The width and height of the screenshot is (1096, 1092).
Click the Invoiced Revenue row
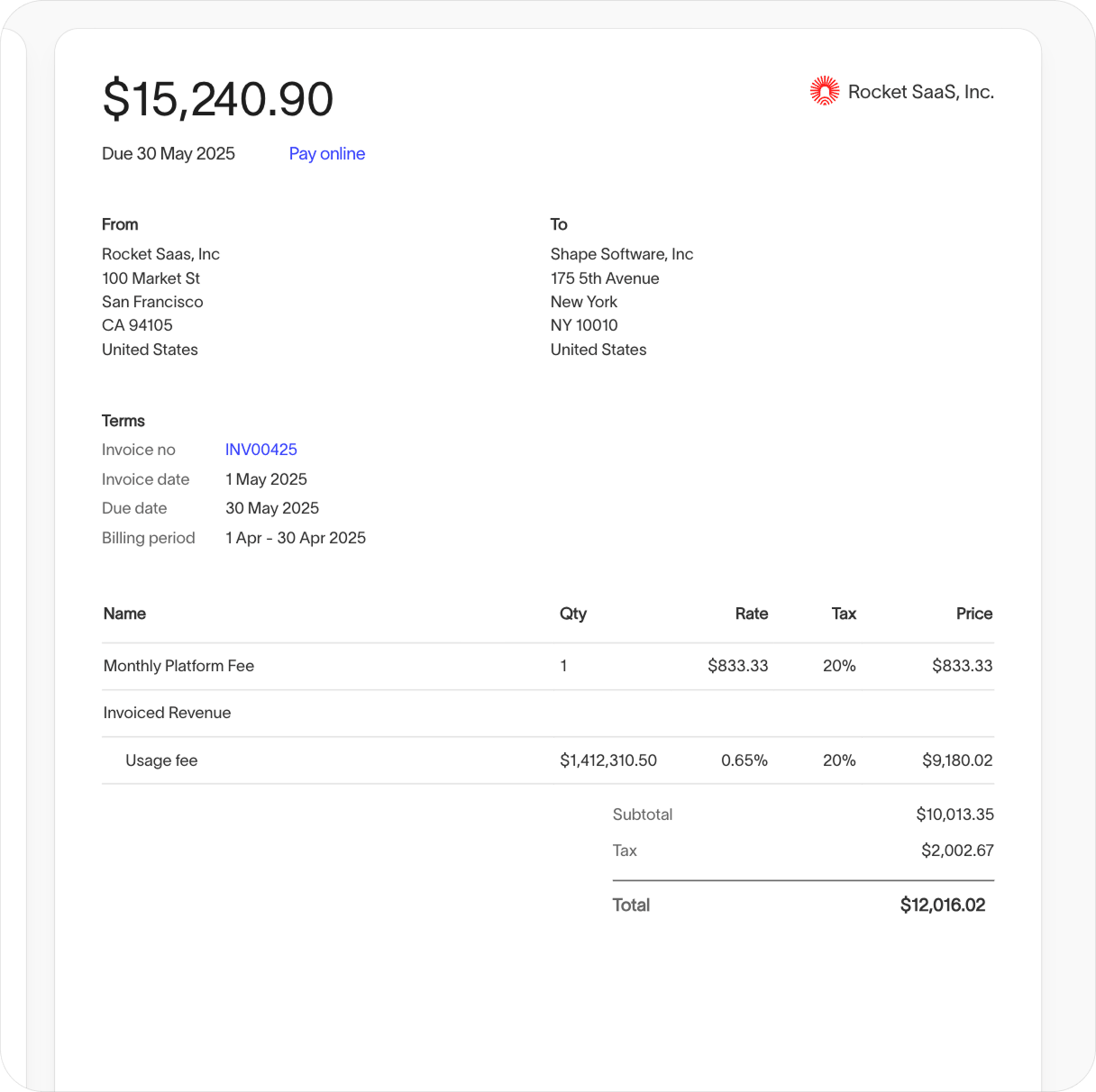tap(167, 713)
